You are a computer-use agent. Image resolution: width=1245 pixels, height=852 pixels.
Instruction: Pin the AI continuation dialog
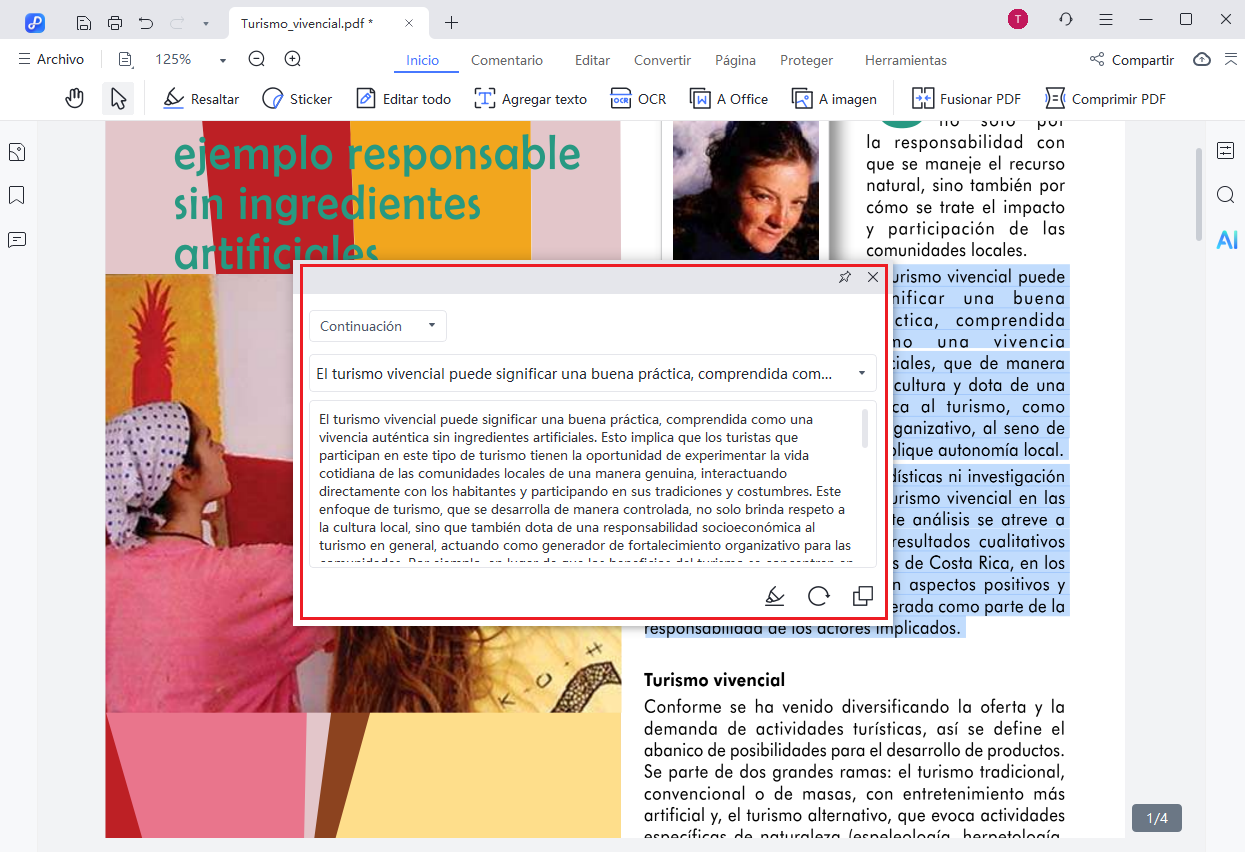tap(845, 277)
